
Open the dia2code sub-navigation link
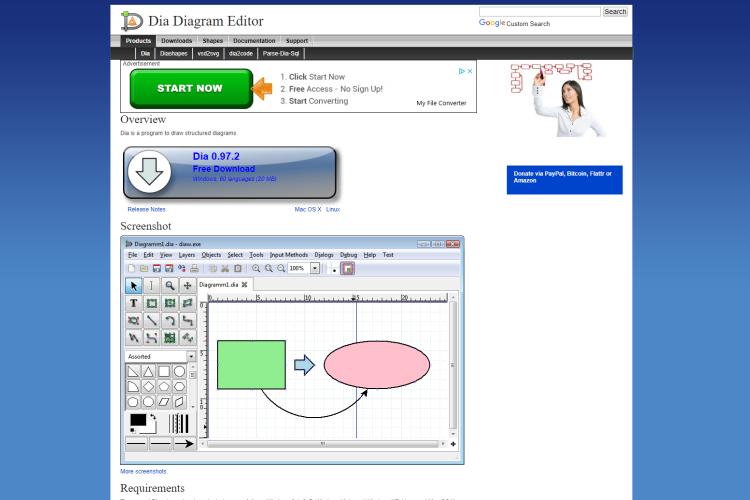tap(241, 54)
